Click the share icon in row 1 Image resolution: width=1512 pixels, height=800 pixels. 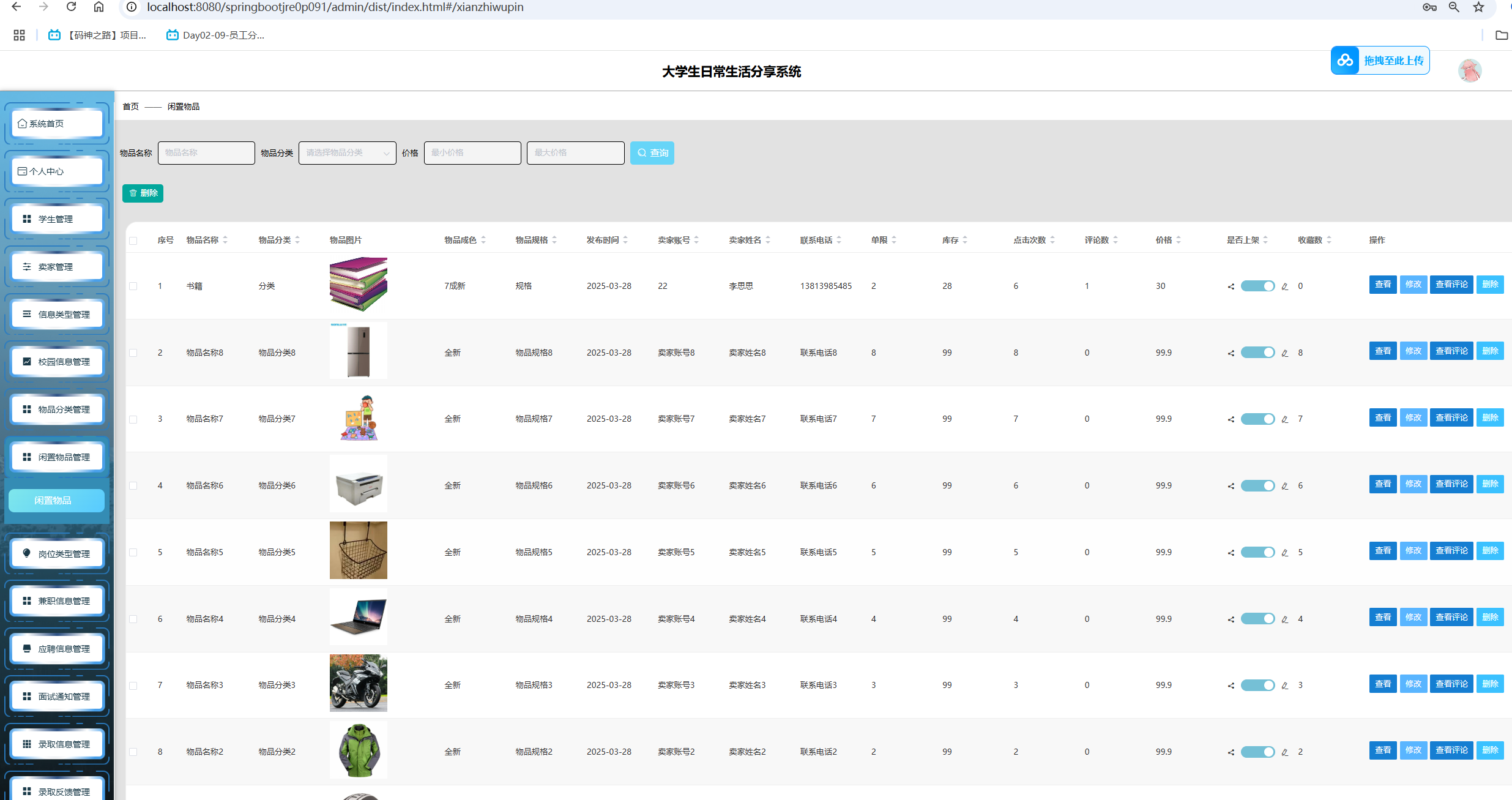click(x=1231, y=286)
